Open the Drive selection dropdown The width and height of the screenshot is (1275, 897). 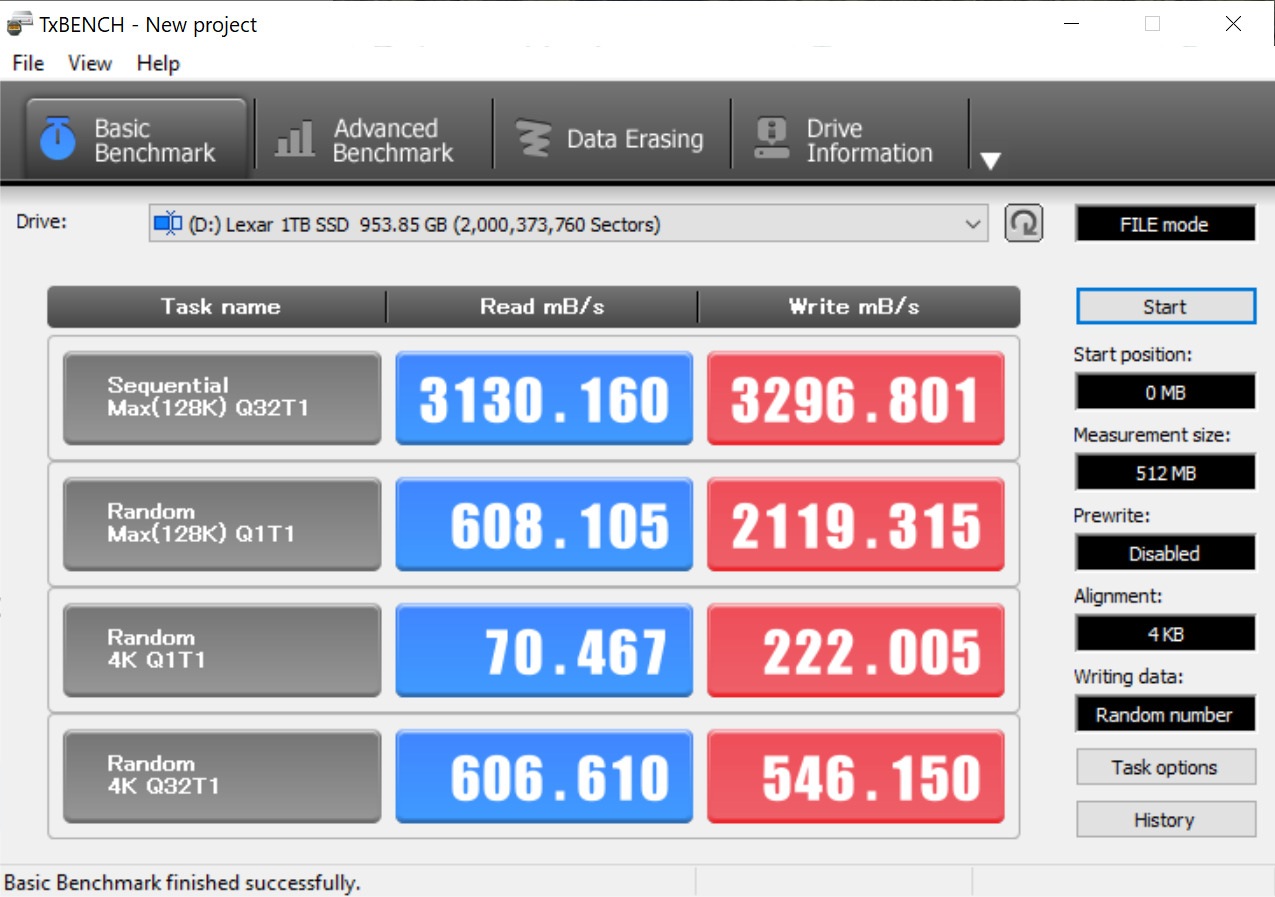(x=972, y=224)
